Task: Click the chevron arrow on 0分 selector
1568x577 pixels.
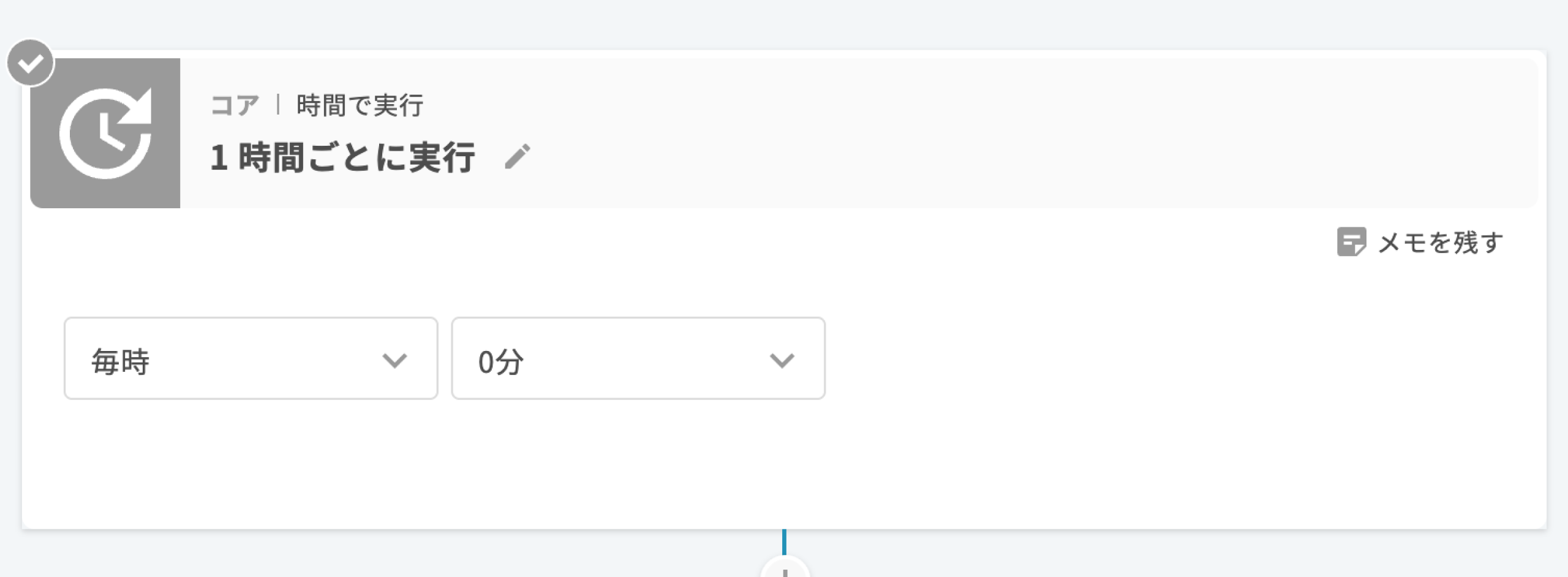Action: [x=782, y=360]
